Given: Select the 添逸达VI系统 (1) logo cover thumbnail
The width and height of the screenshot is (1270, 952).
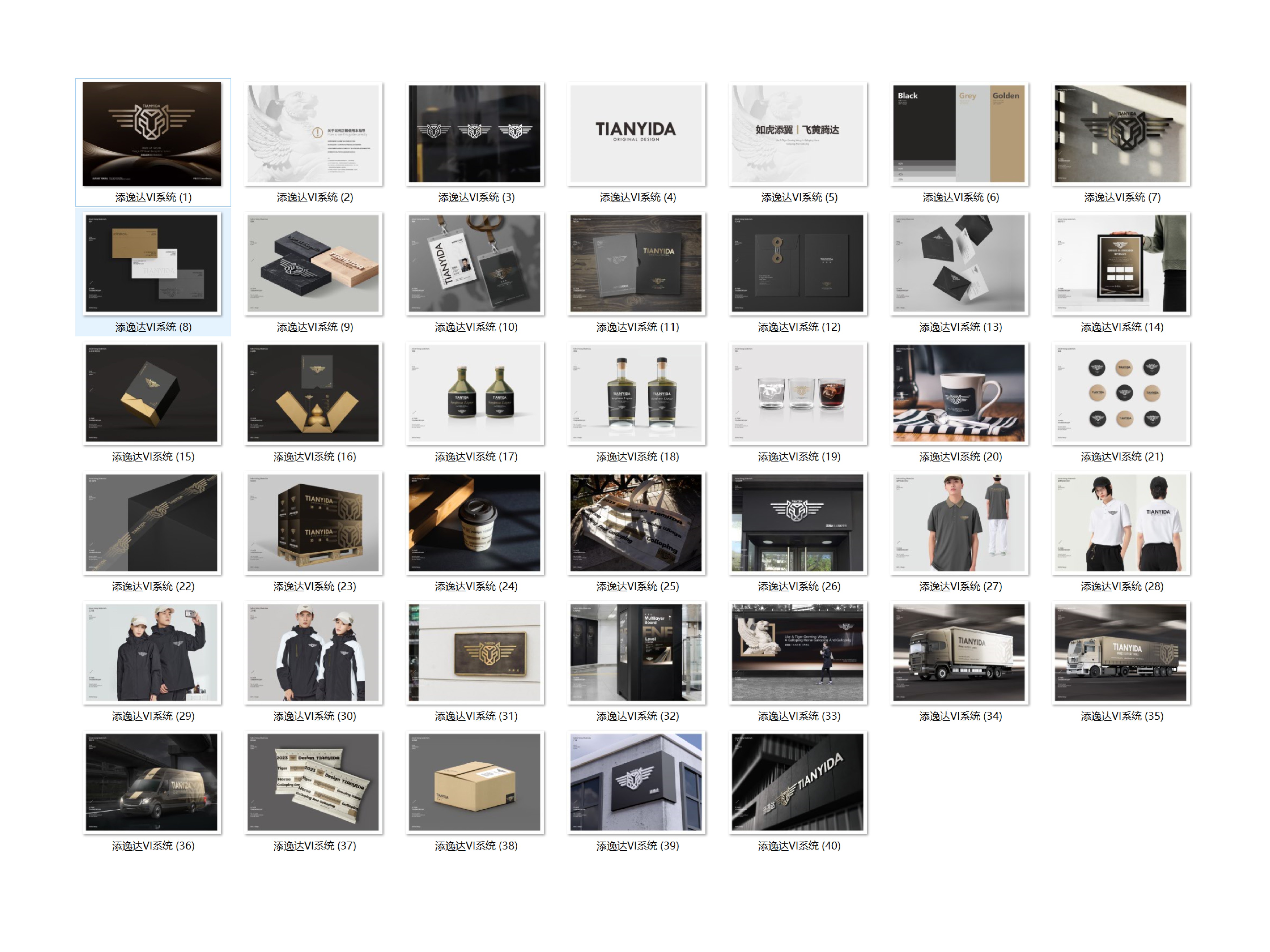Looking at the screenshot, I should pyautogui.click(x=152, y=134).
